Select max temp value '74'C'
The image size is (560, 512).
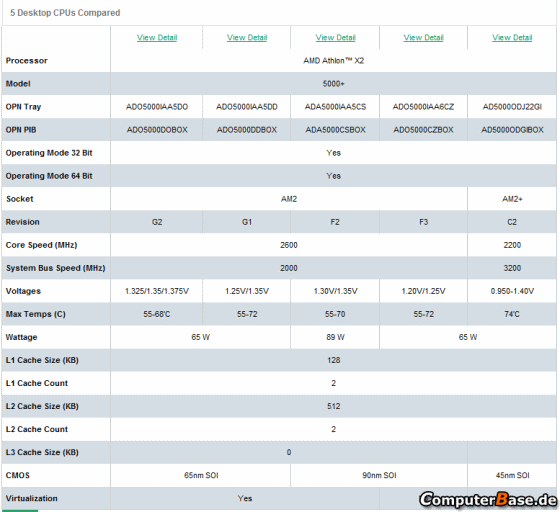pos(512,314)
